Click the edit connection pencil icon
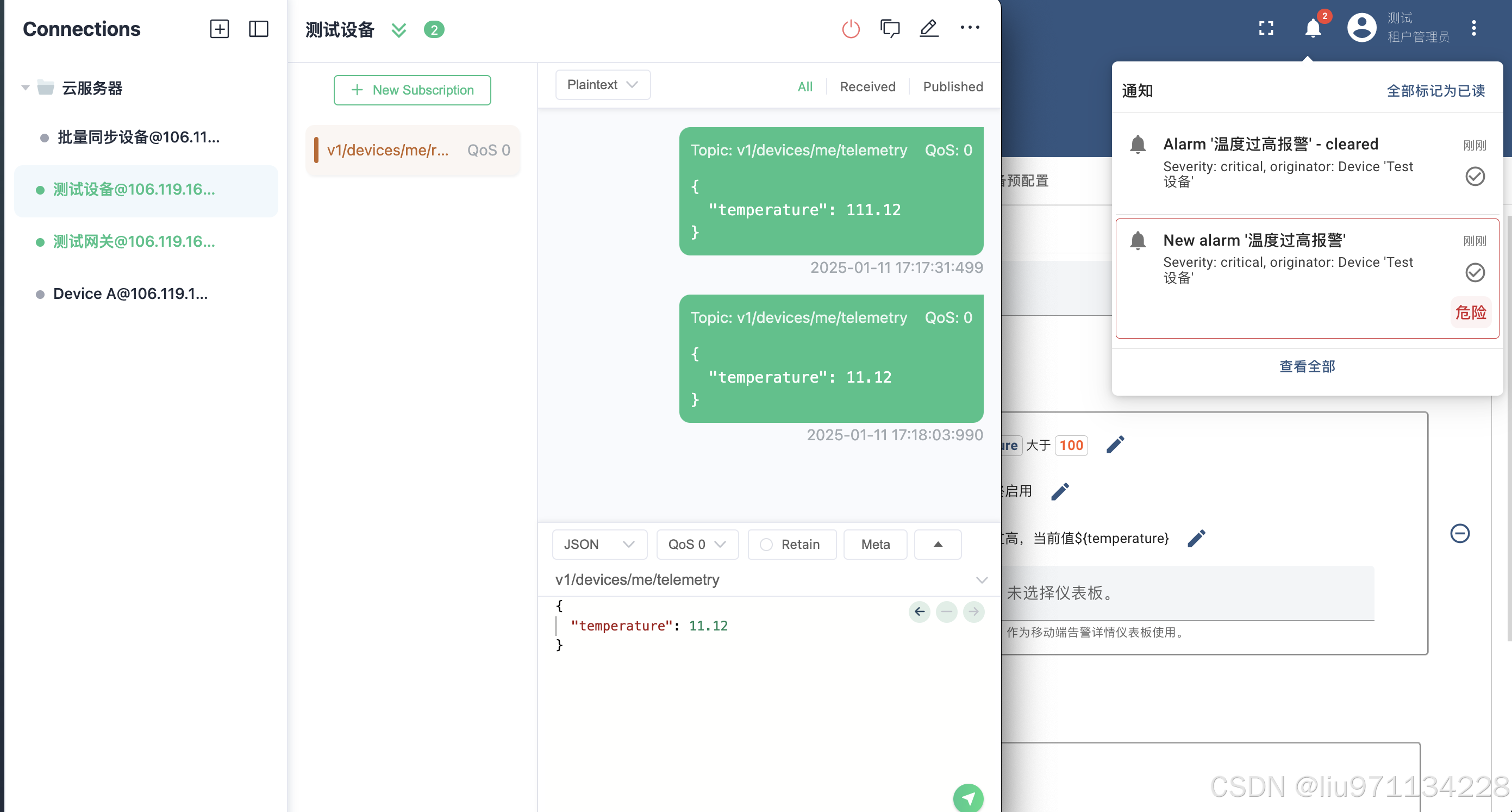The image size is (1512, 812). (929, 28)
